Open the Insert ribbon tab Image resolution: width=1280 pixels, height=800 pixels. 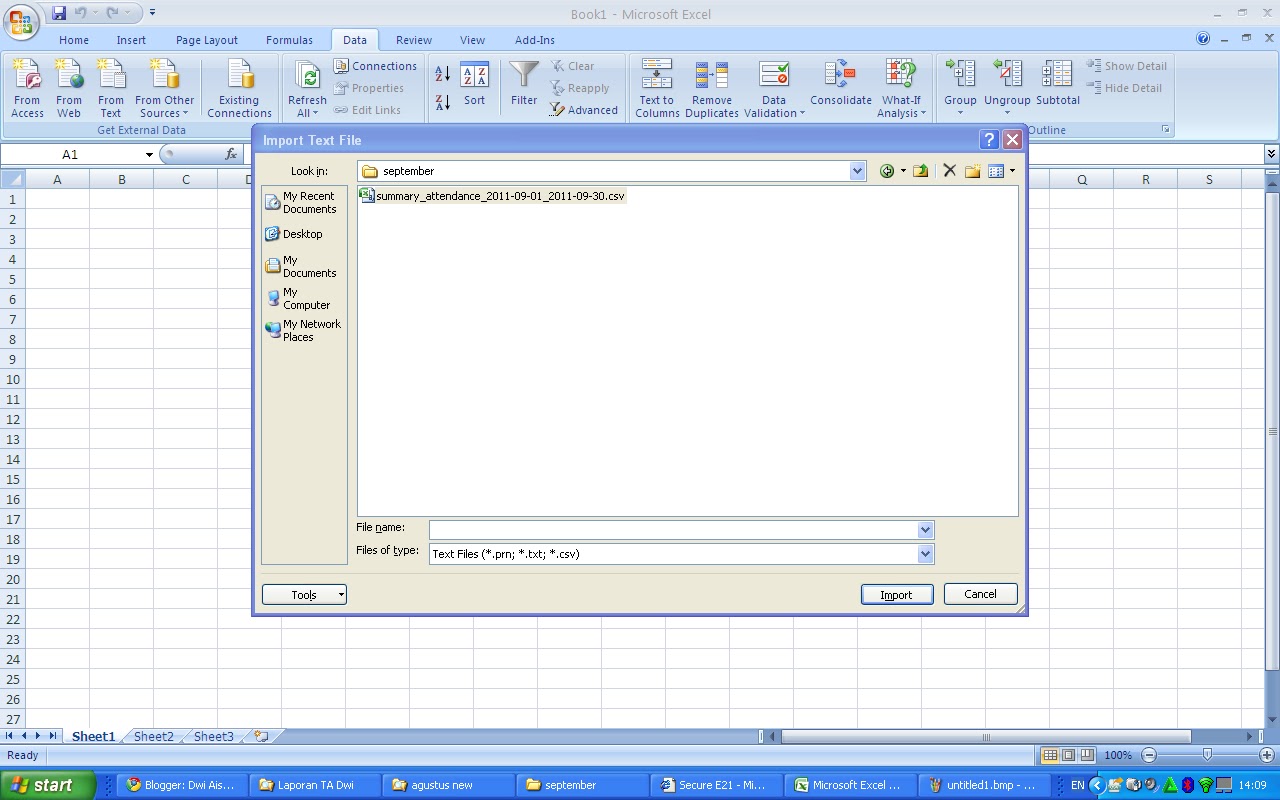[x=131, y=40]
